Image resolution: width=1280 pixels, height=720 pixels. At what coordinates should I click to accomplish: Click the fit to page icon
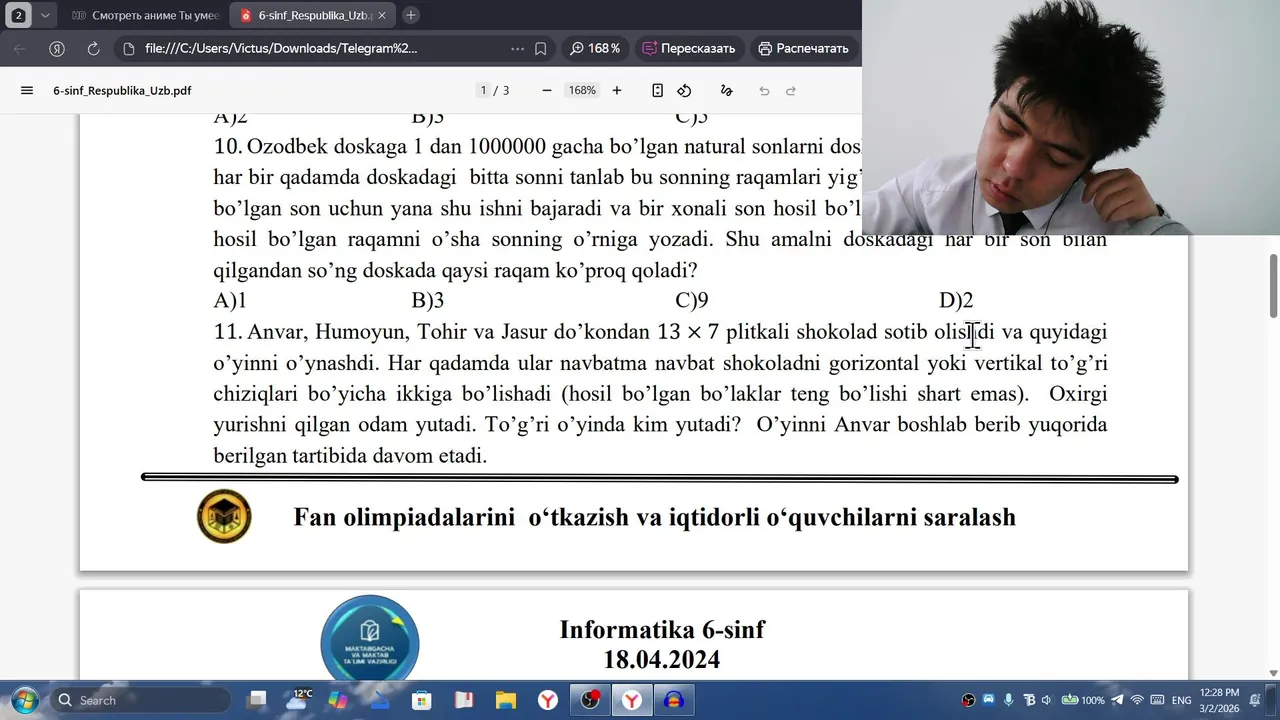click(x=657, y=90)
